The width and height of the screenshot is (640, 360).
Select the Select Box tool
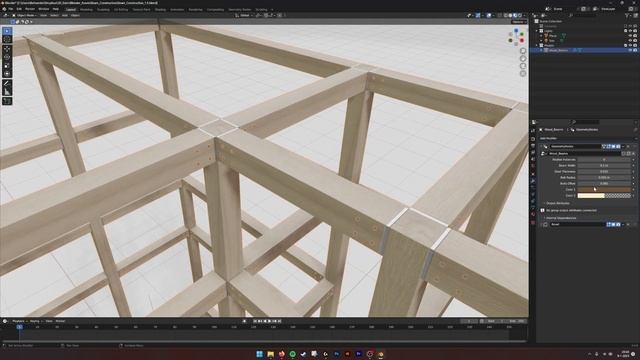click(x=7, y=31)
